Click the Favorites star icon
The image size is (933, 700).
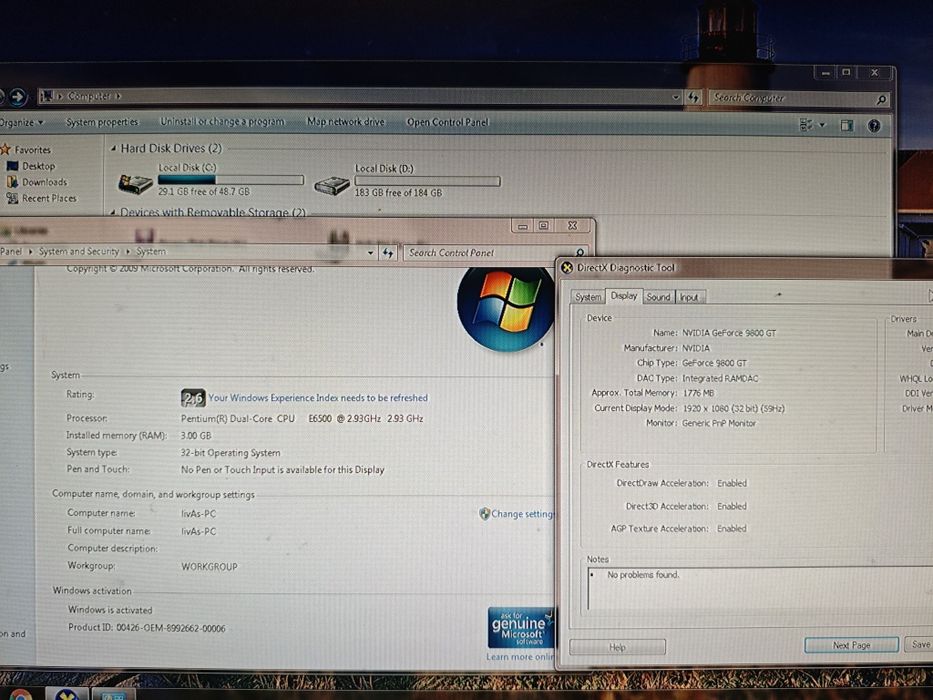coord(6,149)
